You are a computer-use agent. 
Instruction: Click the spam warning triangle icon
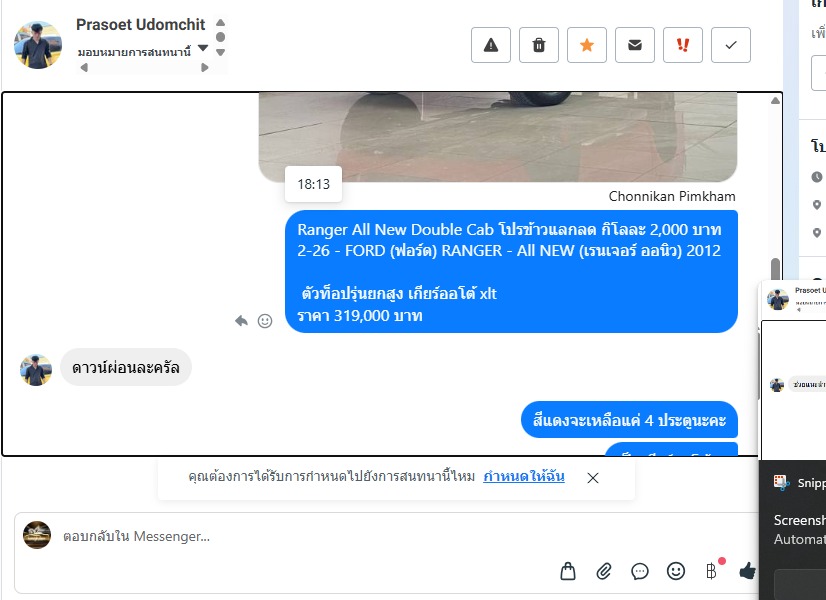[490, 45]
